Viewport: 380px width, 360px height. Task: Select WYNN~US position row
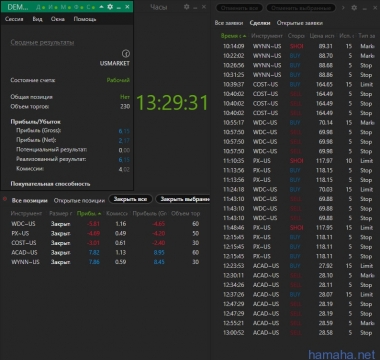point(105,262)
